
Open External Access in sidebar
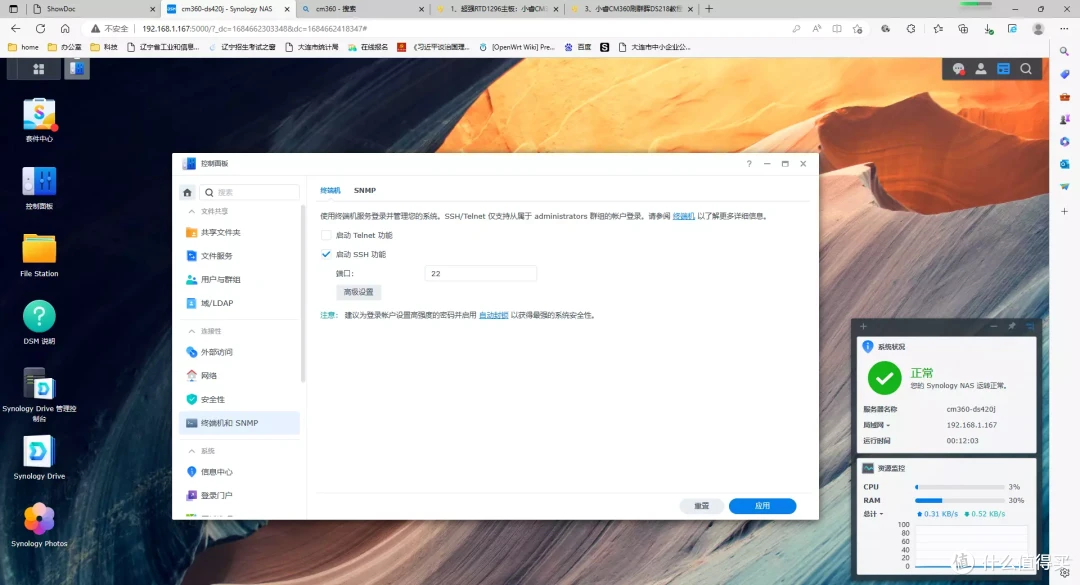[x=240, y=352]
